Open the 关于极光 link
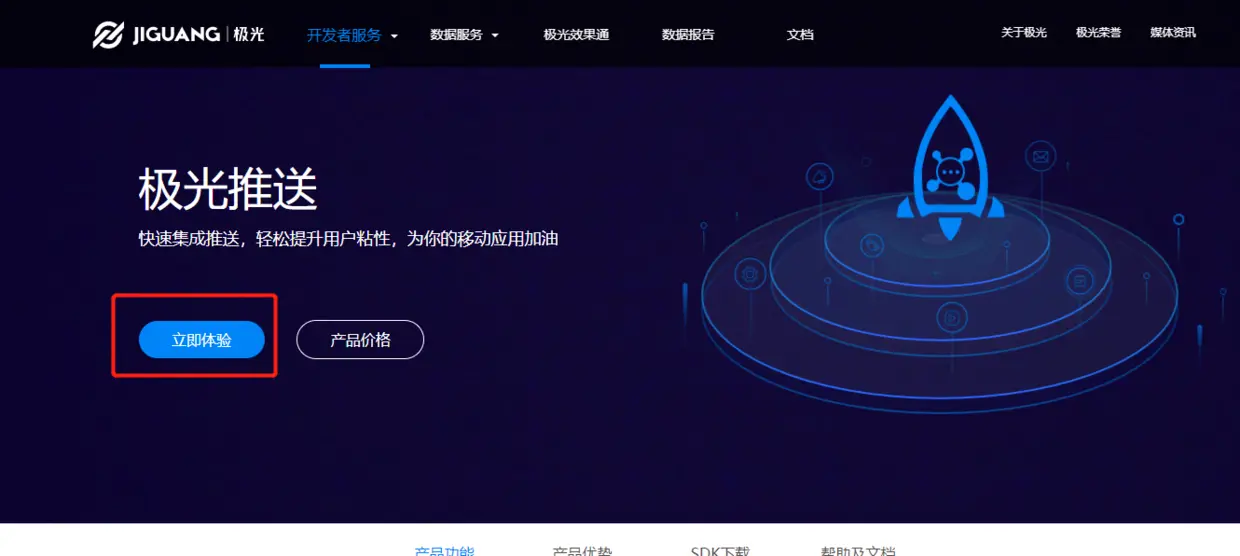 pyautogui.click(x=1024, y=32)
